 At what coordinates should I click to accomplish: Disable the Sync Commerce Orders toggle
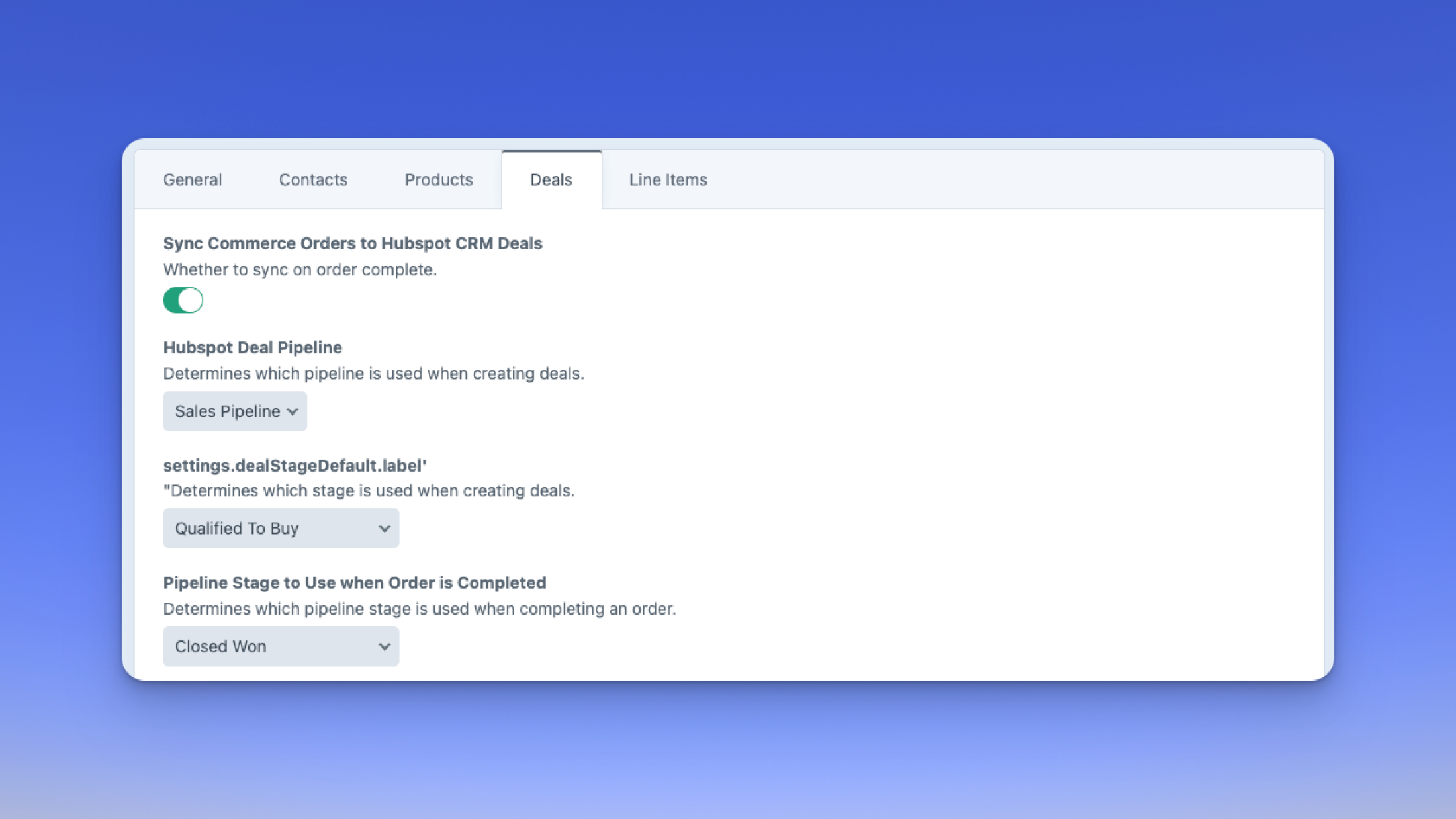(x=183, y=300)
